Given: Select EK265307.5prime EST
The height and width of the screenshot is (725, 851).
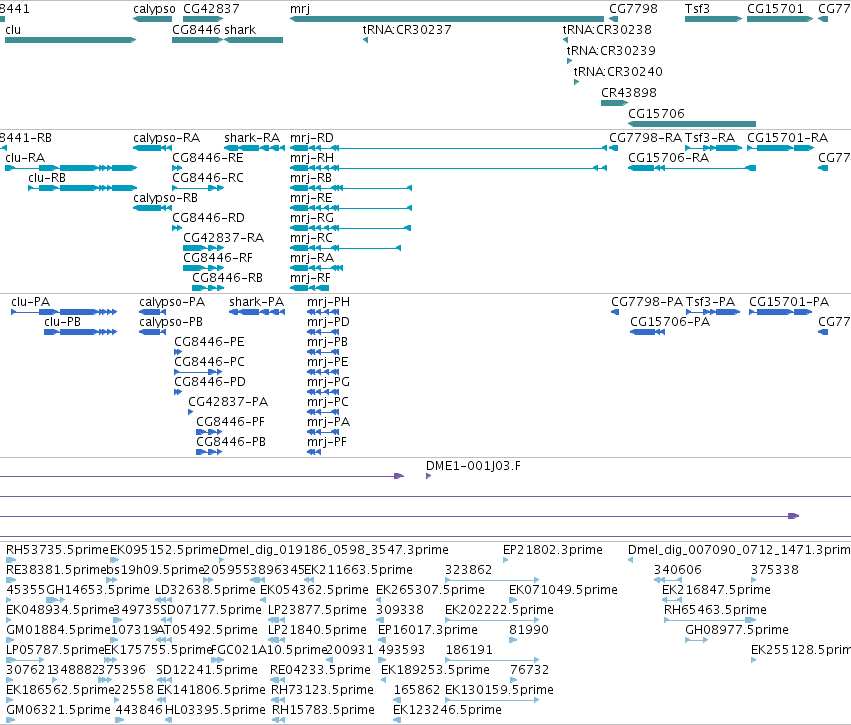Looking at the screenshot, I should [x=379, y=600].
